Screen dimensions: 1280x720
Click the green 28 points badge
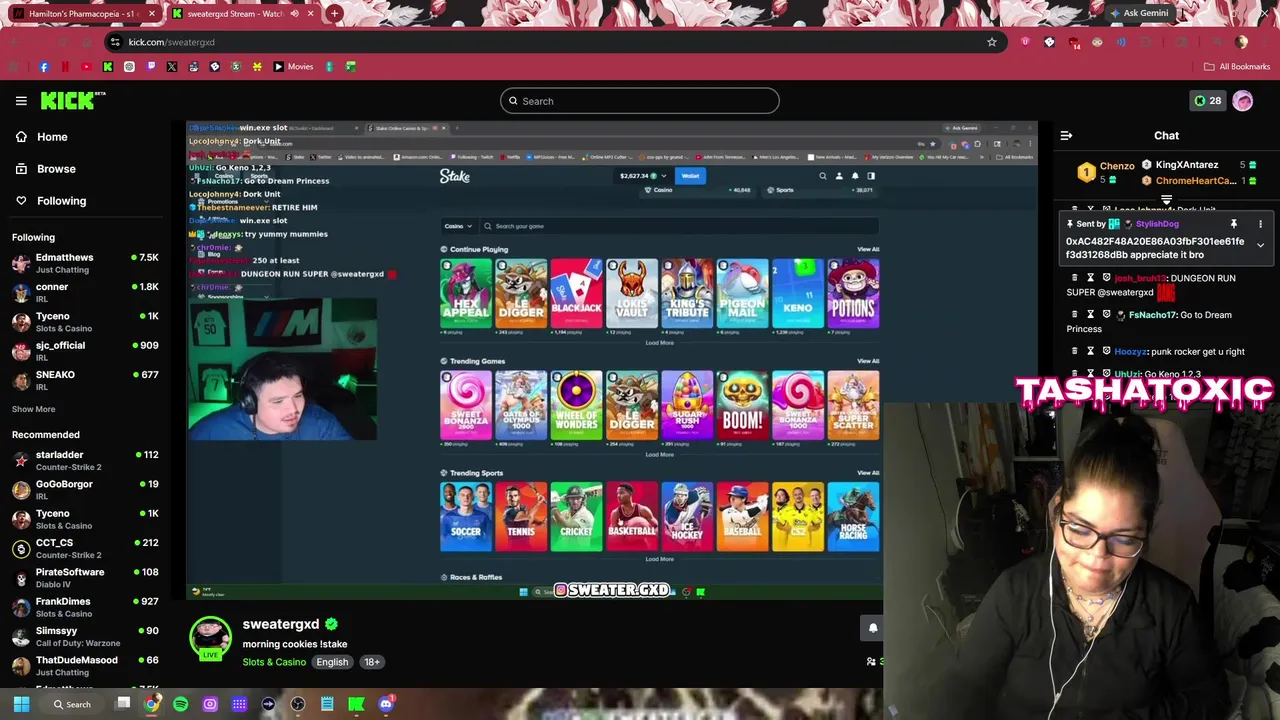click(x=1207, y=101)
